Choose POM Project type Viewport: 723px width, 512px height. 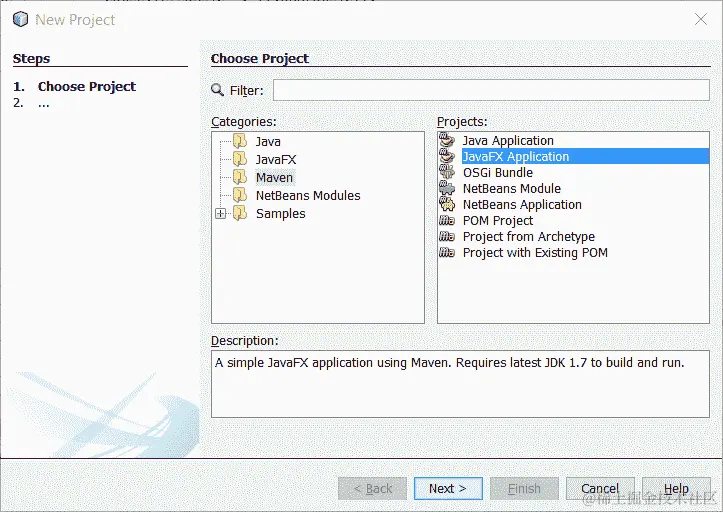(x=498, y=220)
